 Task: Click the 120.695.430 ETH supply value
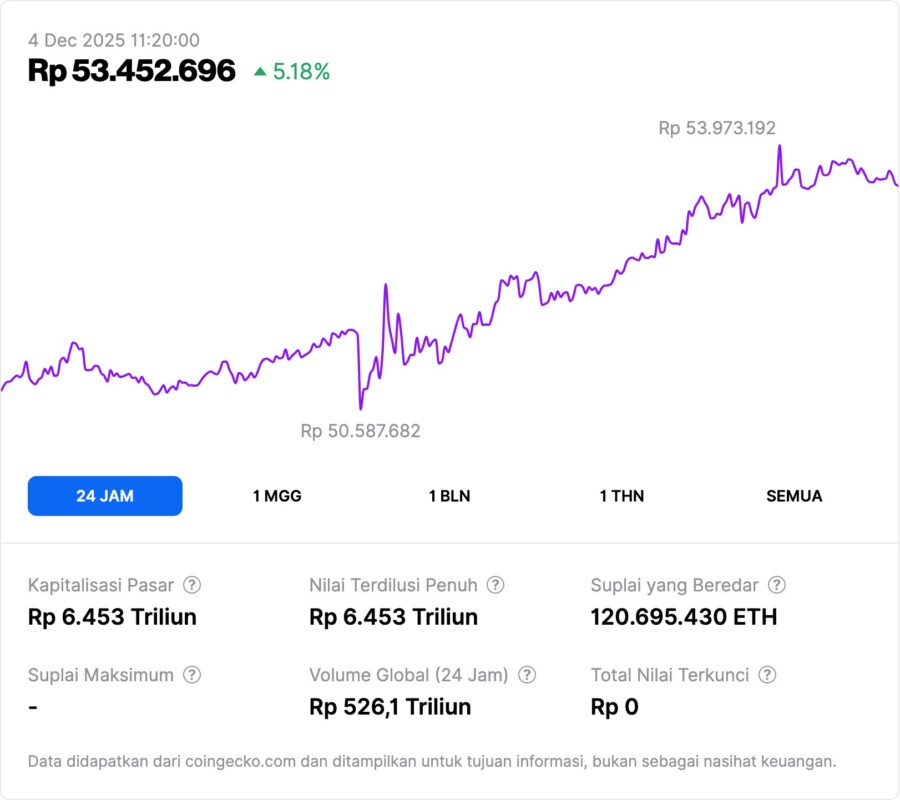coord(684,617)
